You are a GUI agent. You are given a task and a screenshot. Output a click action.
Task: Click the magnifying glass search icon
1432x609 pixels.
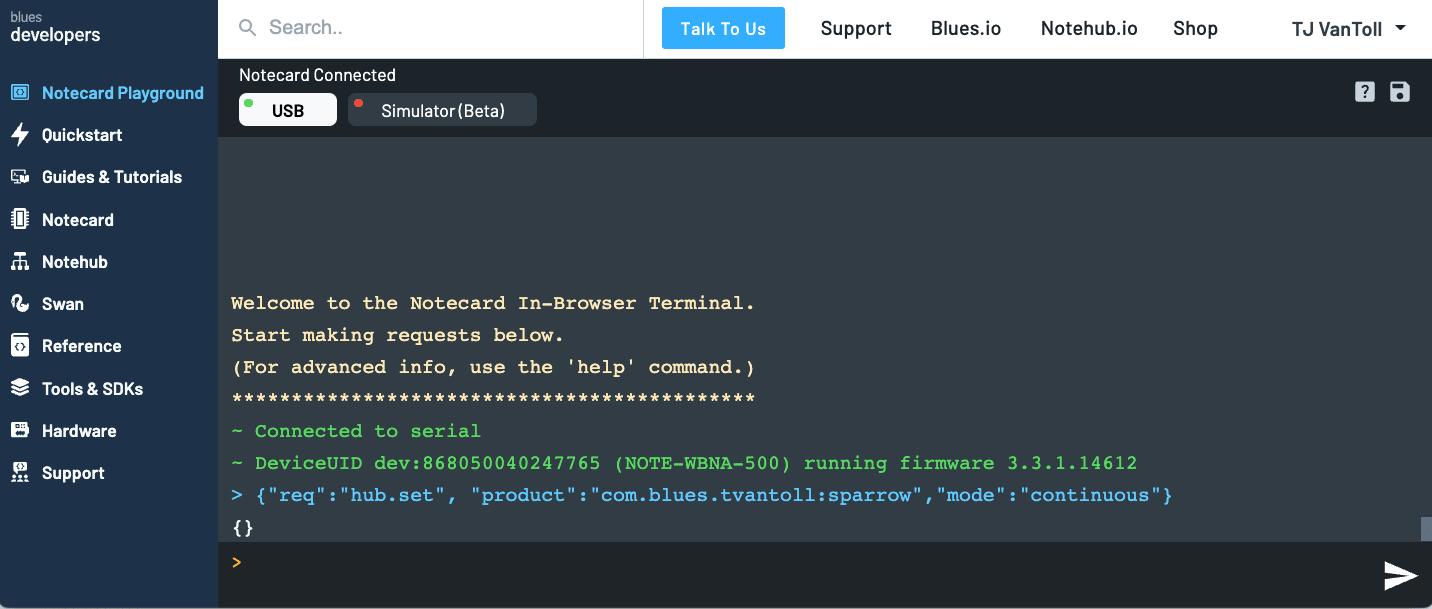247,28
